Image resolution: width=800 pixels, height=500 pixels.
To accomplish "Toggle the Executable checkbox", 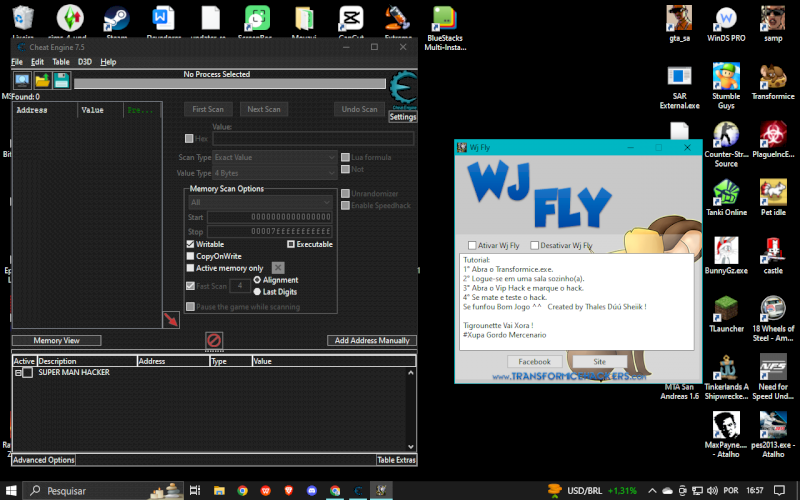I will pyautogui.click(x=291, y=244).
